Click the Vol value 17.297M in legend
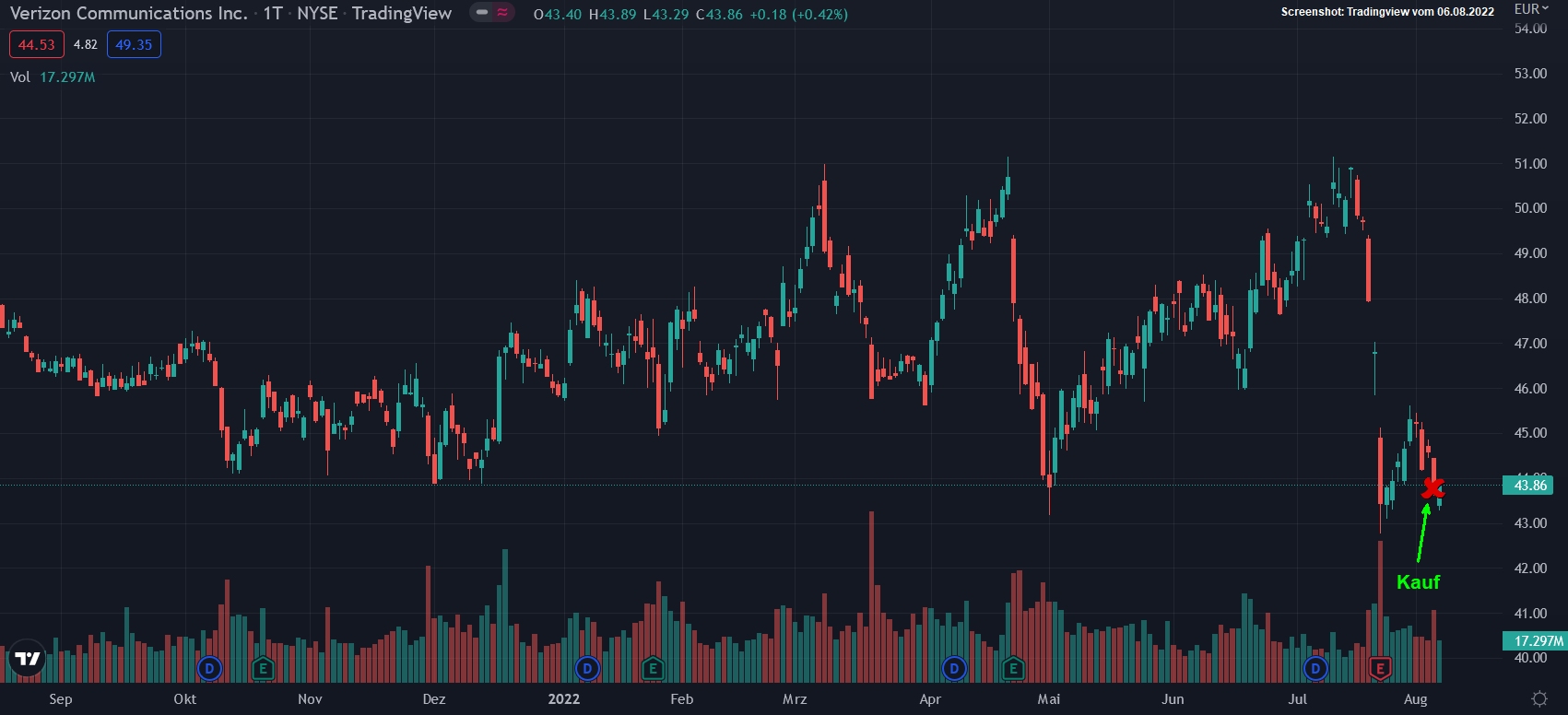1568x715 pixels. click(x=67, y=77)
